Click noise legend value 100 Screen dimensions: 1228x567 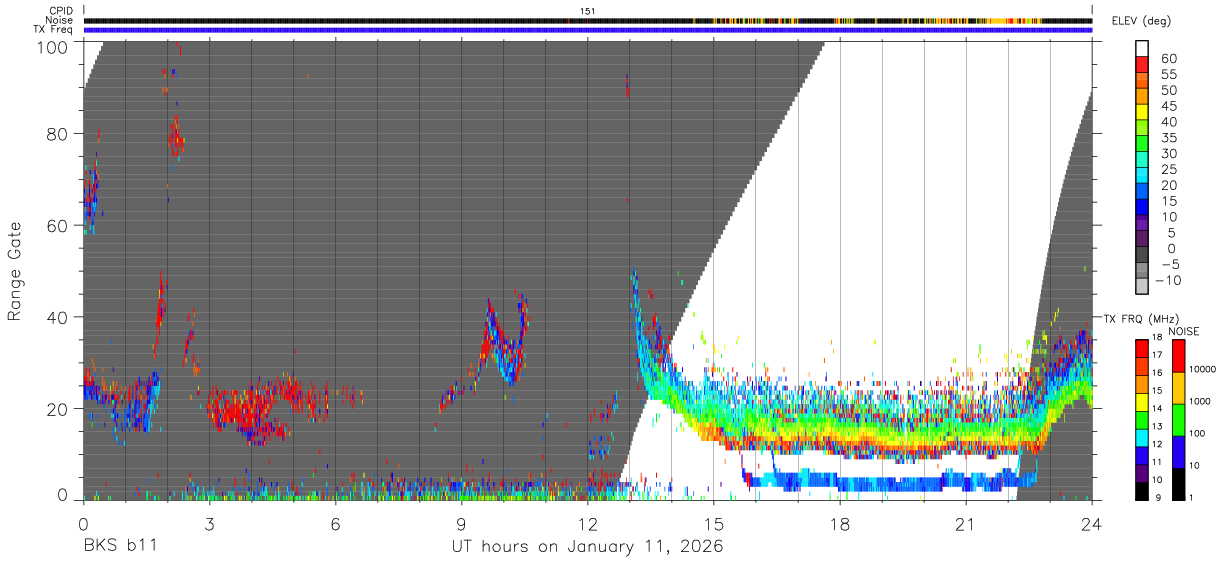1195,434
